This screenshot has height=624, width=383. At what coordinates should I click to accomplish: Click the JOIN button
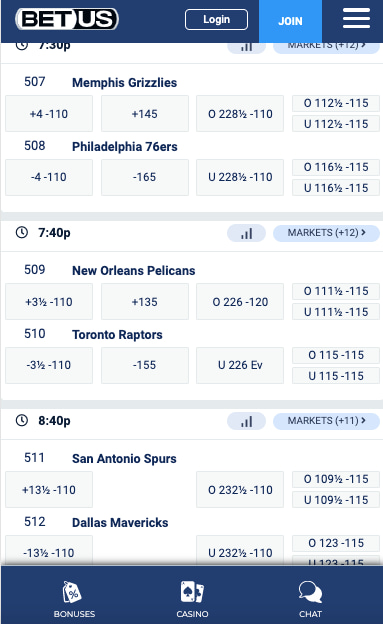(290, 21)
